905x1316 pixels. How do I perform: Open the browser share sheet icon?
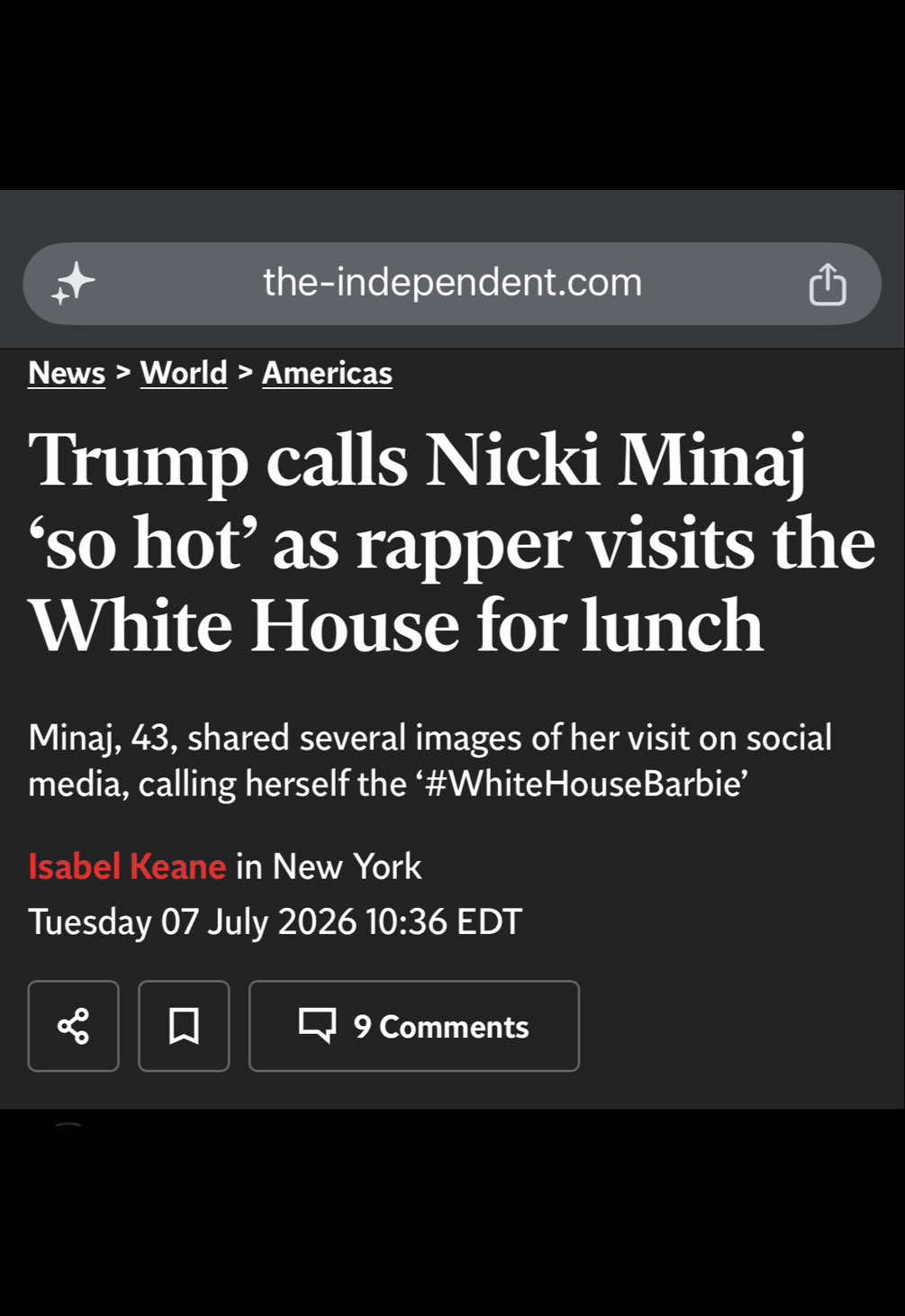click(x=827, y=284)
